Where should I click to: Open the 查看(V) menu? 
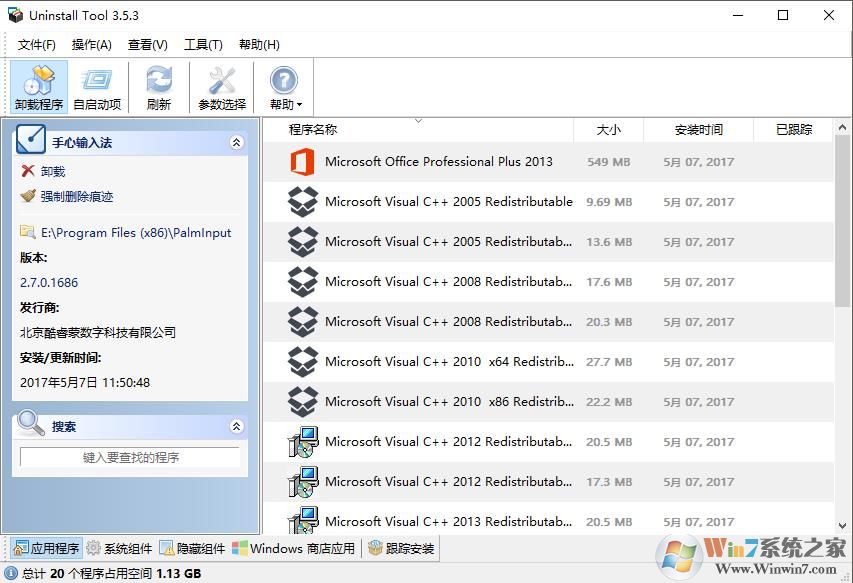145,44
